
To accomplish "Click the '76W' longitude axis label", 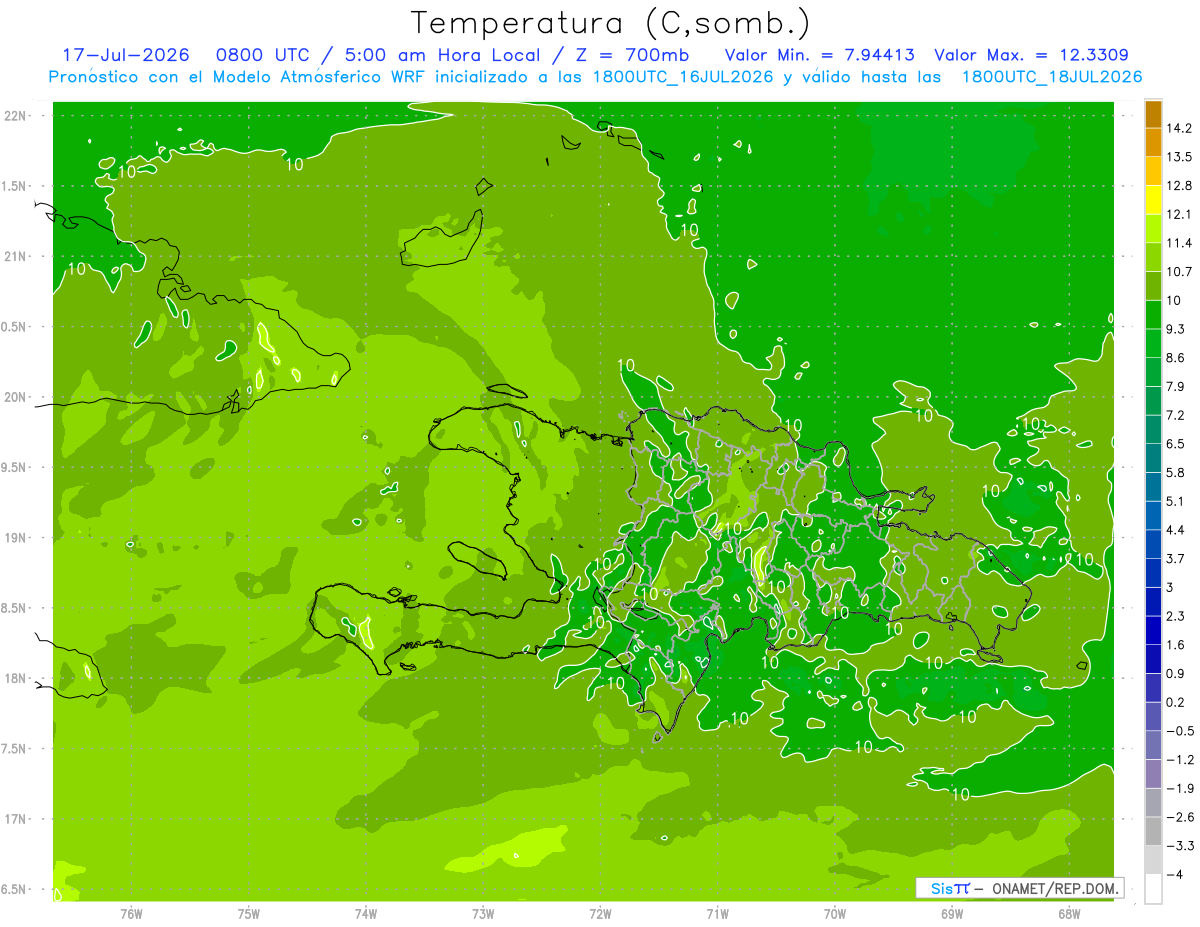I will coord(131,913).
